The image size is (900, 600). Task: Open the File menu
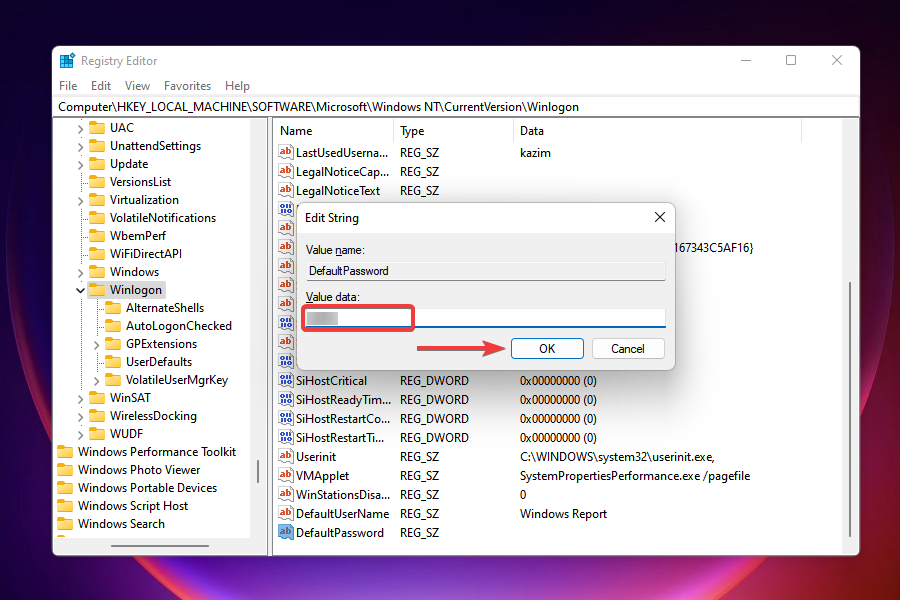tap(68, 86)
